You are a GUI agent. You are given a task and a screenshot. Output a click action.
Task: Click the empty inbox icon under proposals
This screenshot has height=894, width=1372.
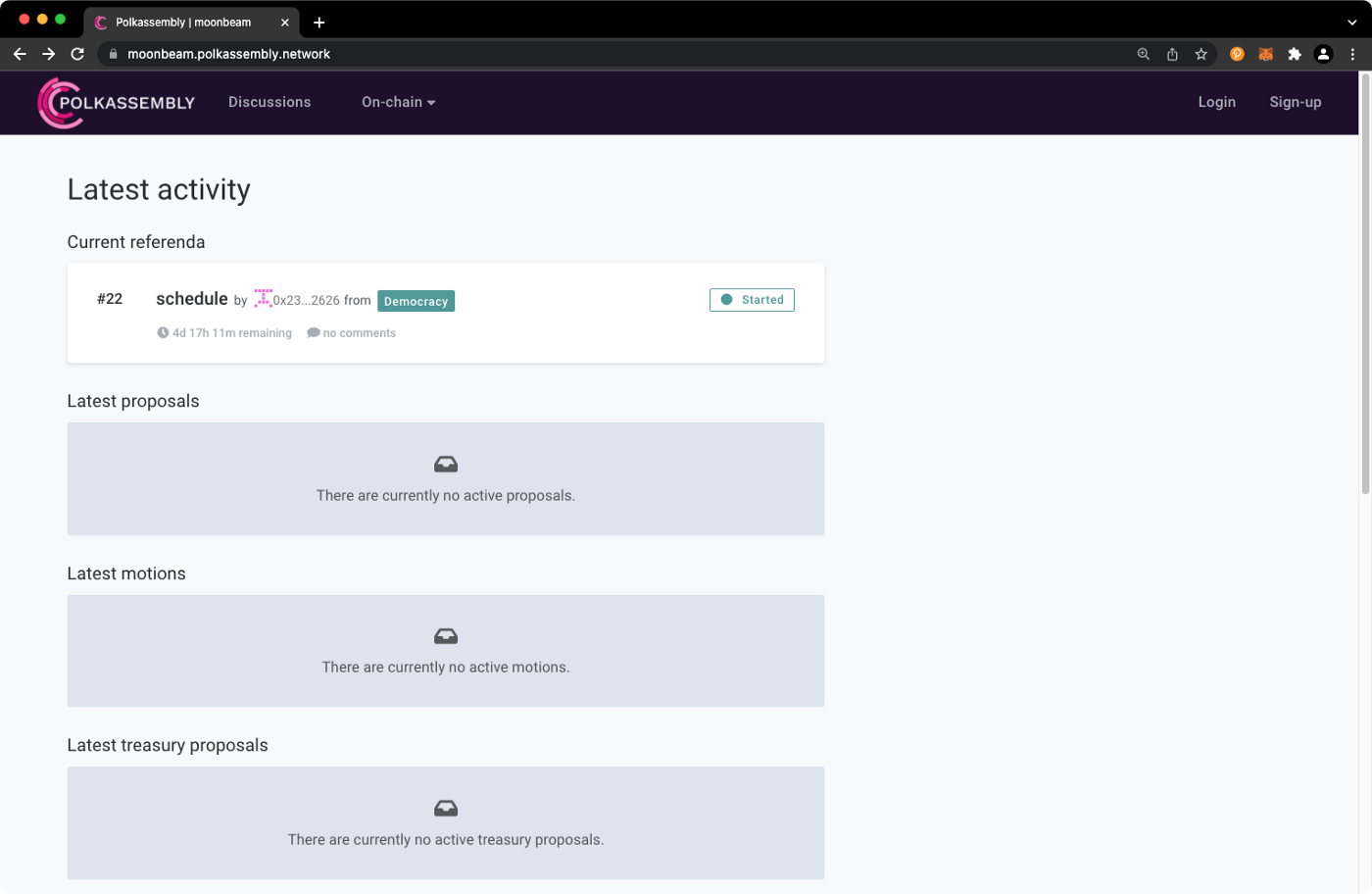tap(446, 464)
